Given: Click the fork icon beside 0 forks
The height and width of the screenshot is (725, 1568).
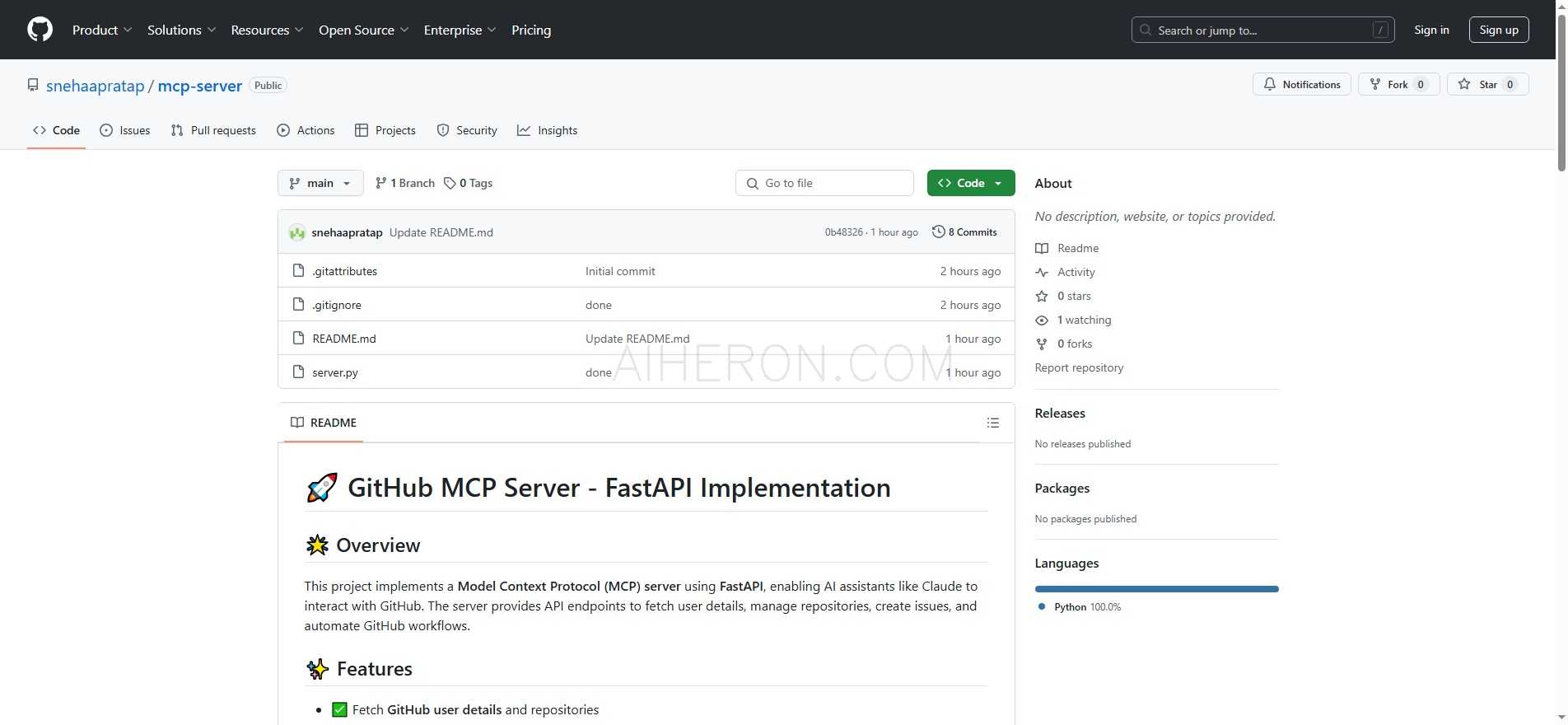Looking at the screenshot, I should pos(1042,344).
